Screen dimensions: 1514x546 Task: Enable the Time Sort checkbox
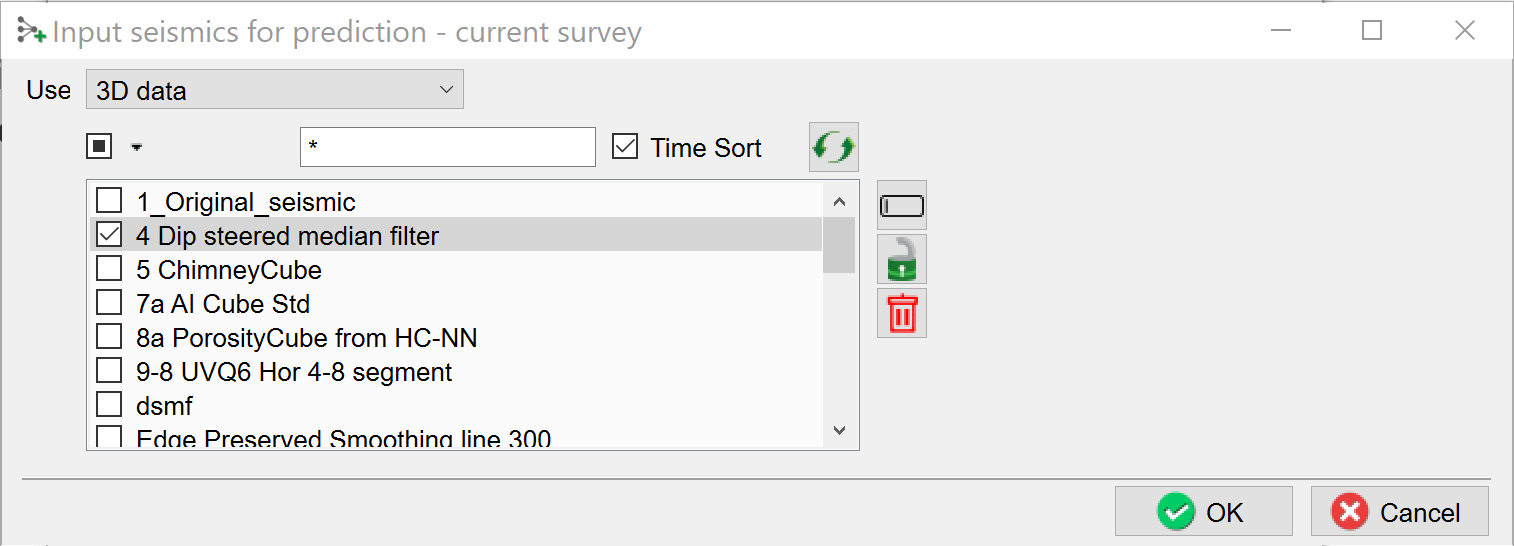click(x=625, y=148)
